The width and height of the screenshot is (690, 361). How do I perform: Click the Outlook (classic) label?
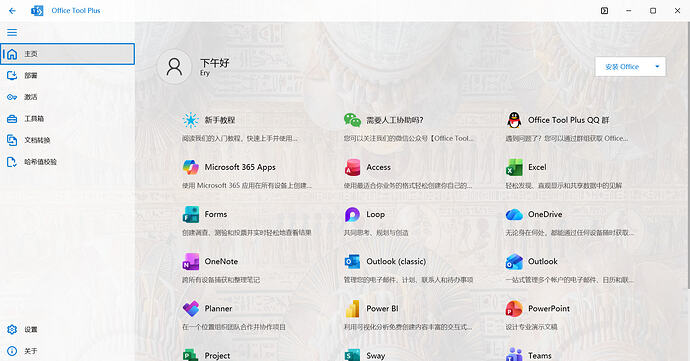[x=396, y=262]
